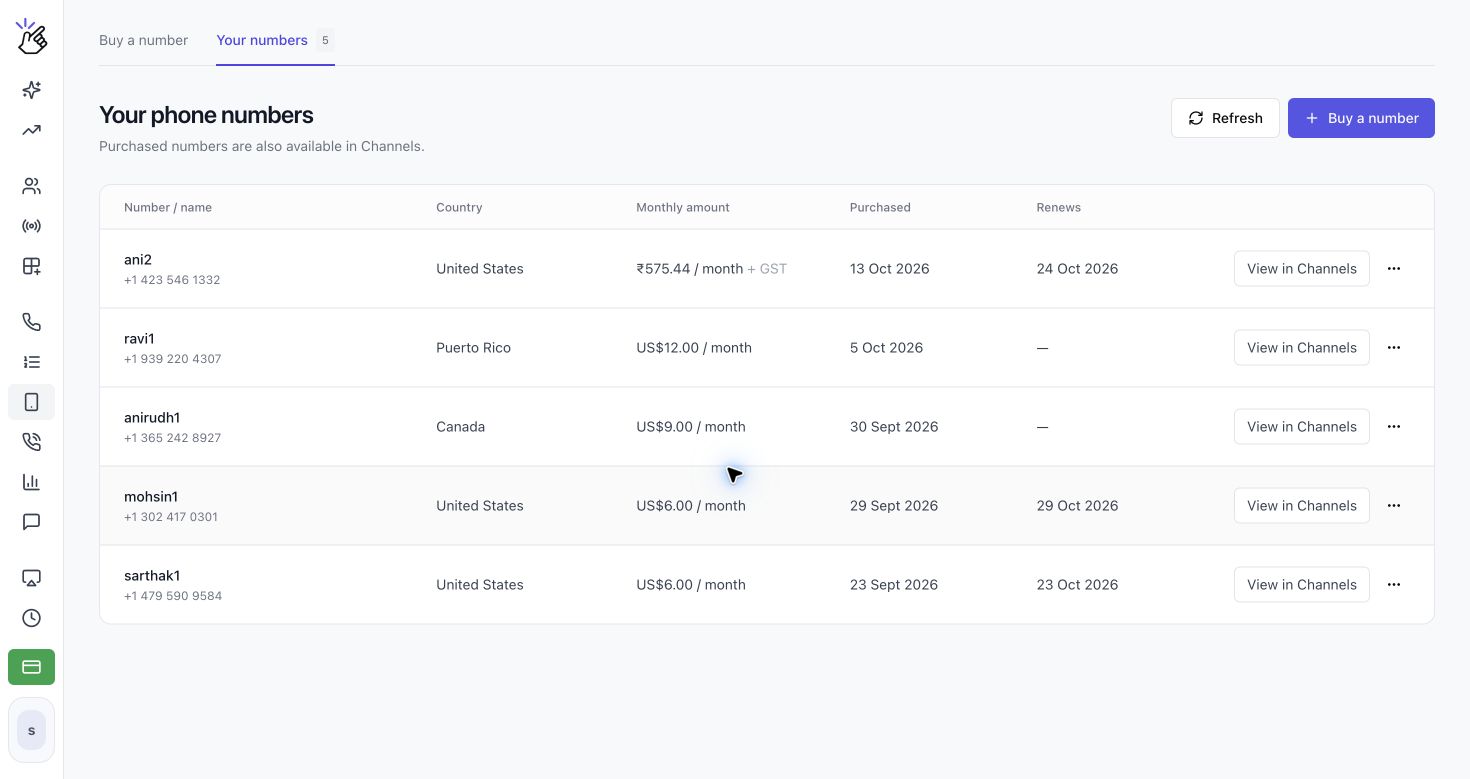The image size is (1470, 779).
Task: Click the Purchased column header
Action: tap(880, 207)
